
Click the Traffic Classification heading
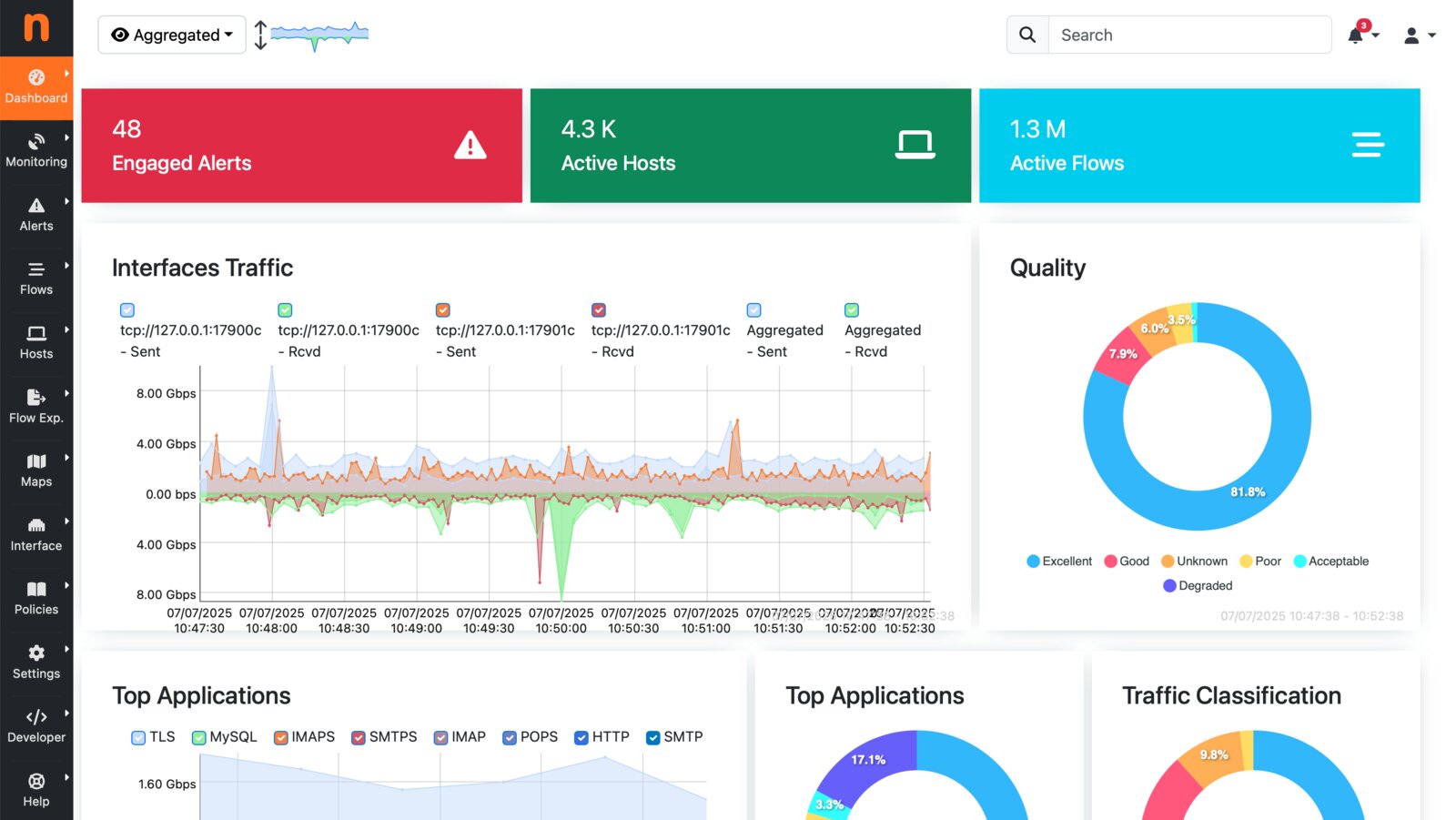click(x=1232, y=695)
